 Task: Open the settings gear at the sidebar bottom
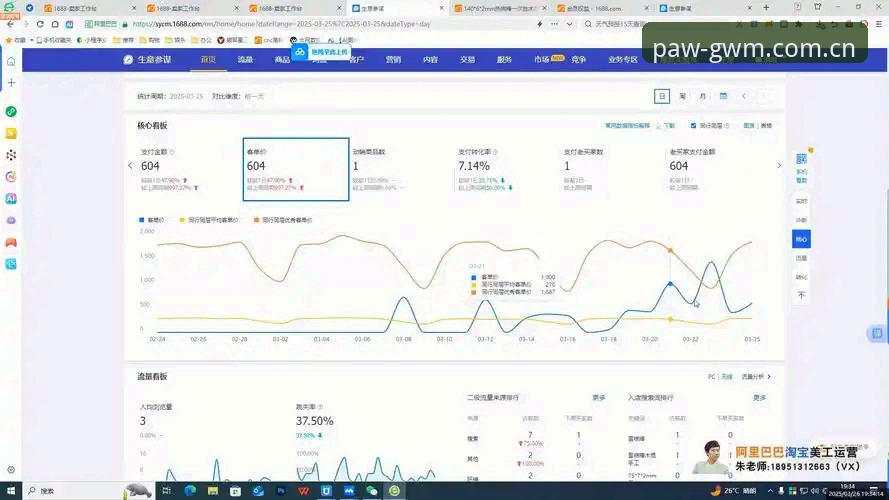[x=11, y=469]
